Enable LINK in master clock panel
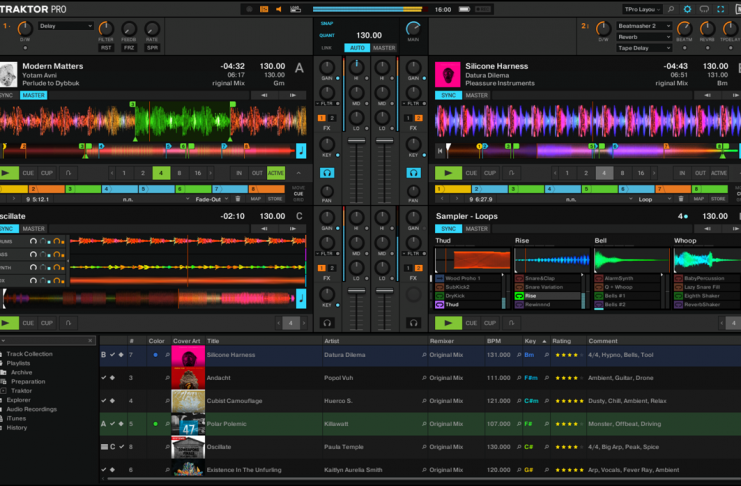This screenshot has height=486, width=741. pos(327,48)
